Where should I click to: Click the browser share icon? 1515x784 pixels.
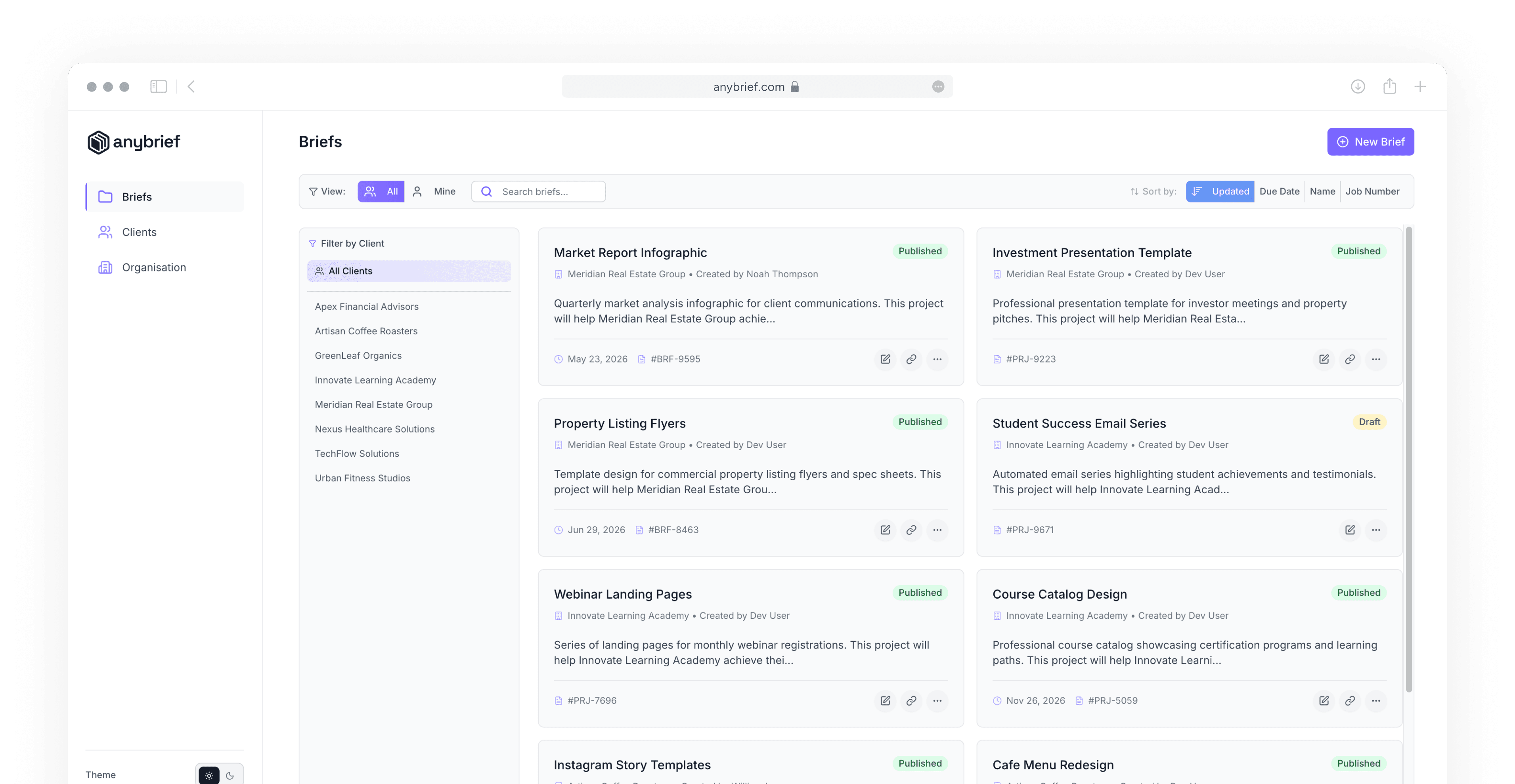[x=1390, y=86]
